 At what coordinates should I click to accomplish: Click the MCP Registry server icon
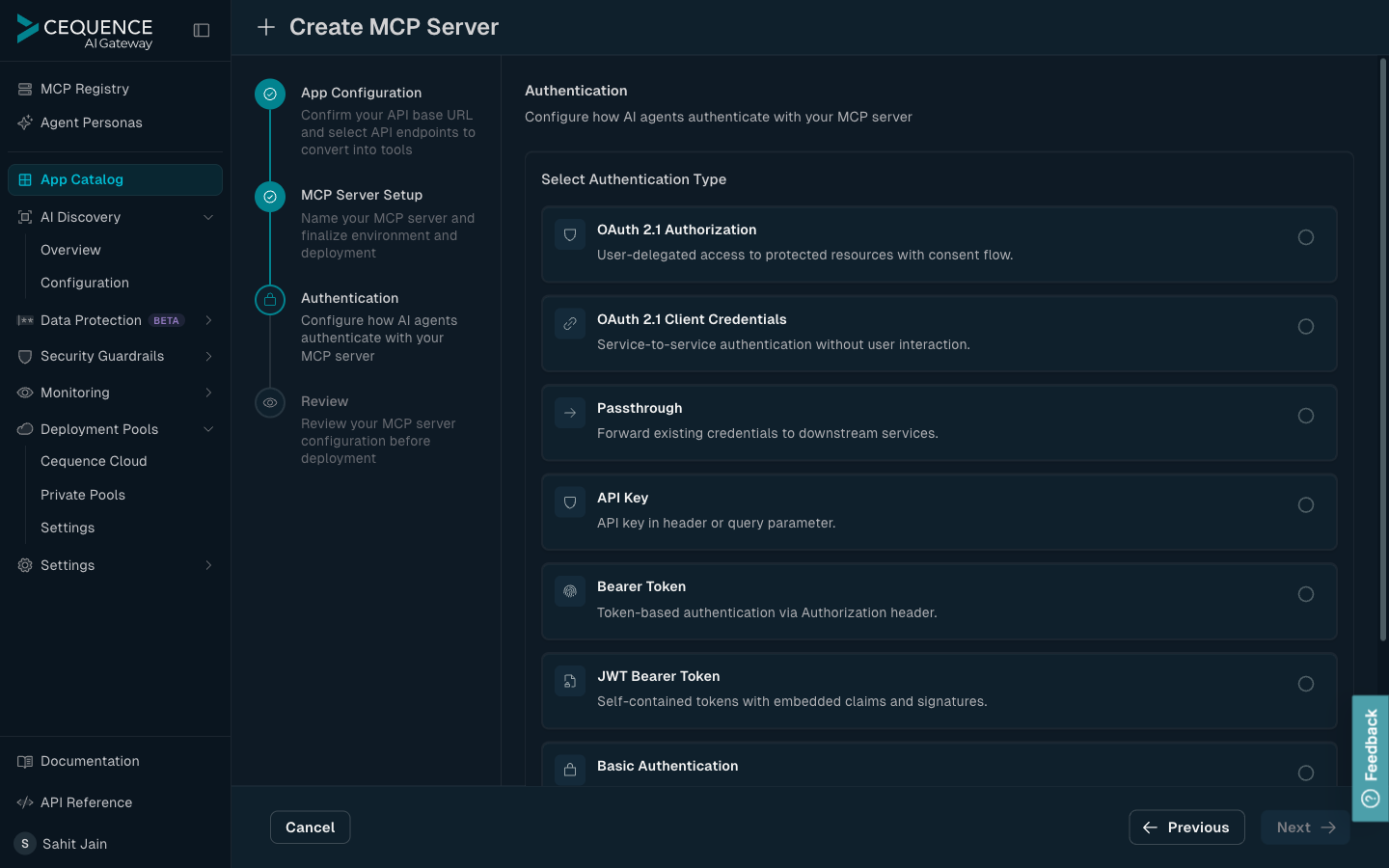(x=25, y=89)
